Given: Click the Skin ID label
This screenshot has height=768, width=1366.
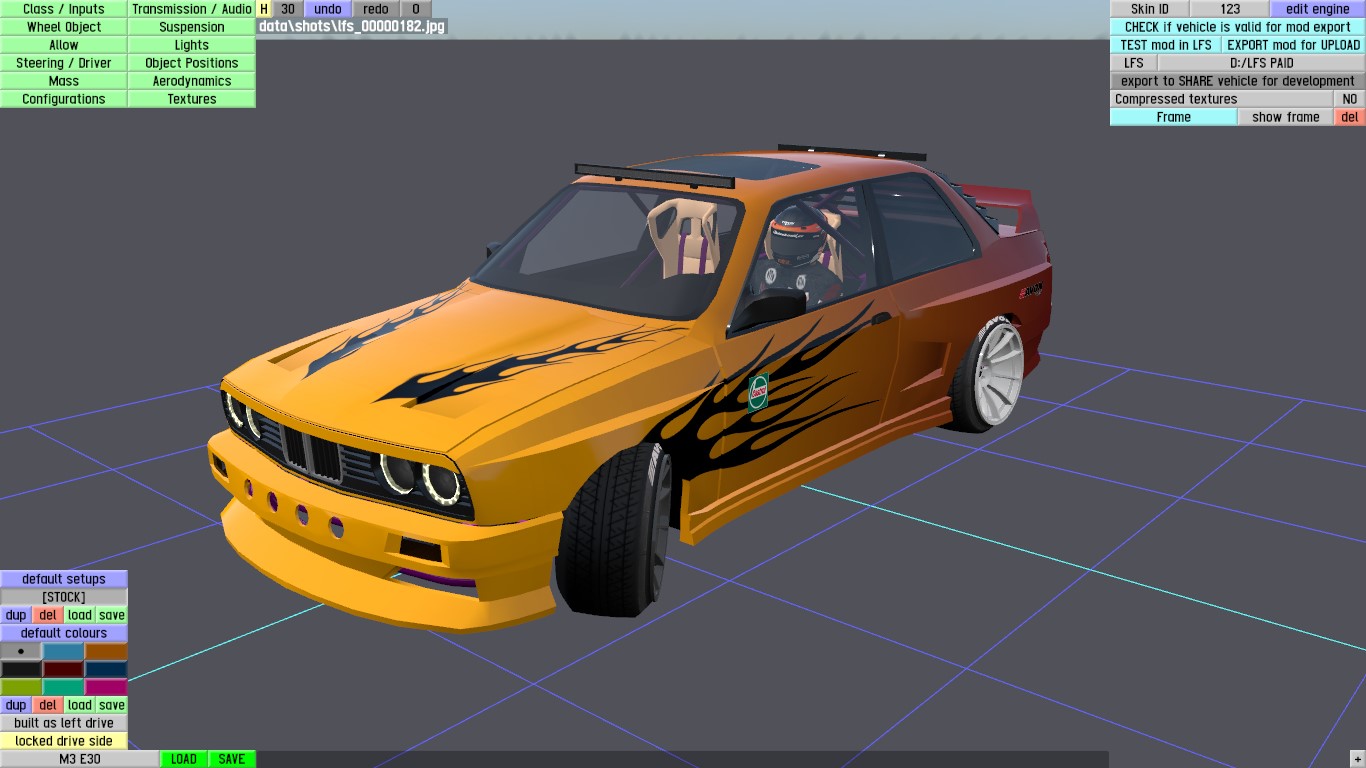Looking at the screenshot, I should (1150, 9).
